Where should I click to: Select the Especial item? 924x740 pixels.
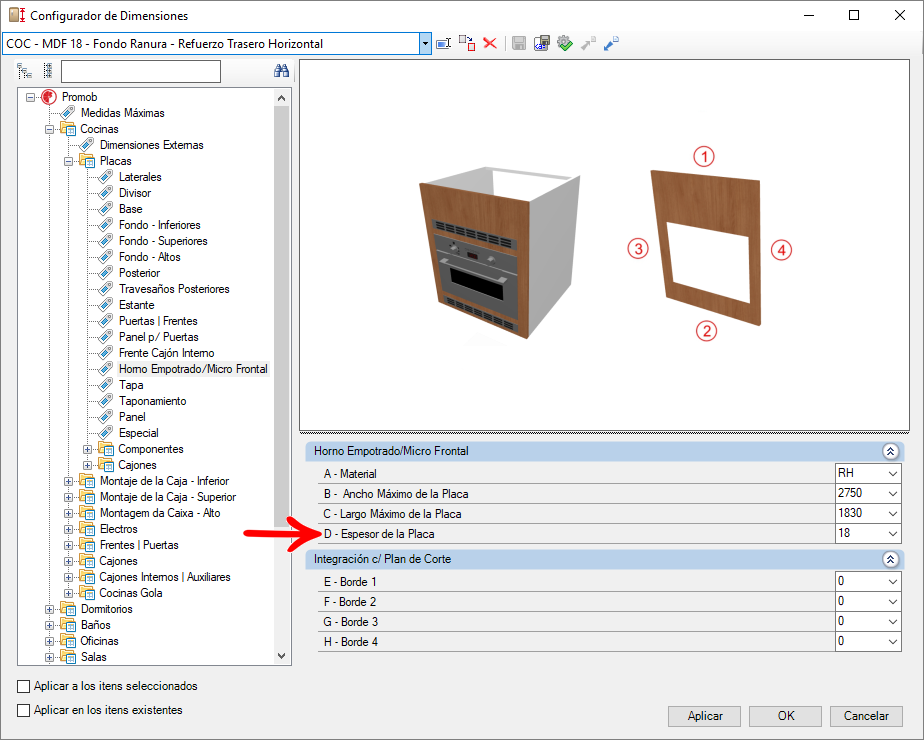pos(138,432)
